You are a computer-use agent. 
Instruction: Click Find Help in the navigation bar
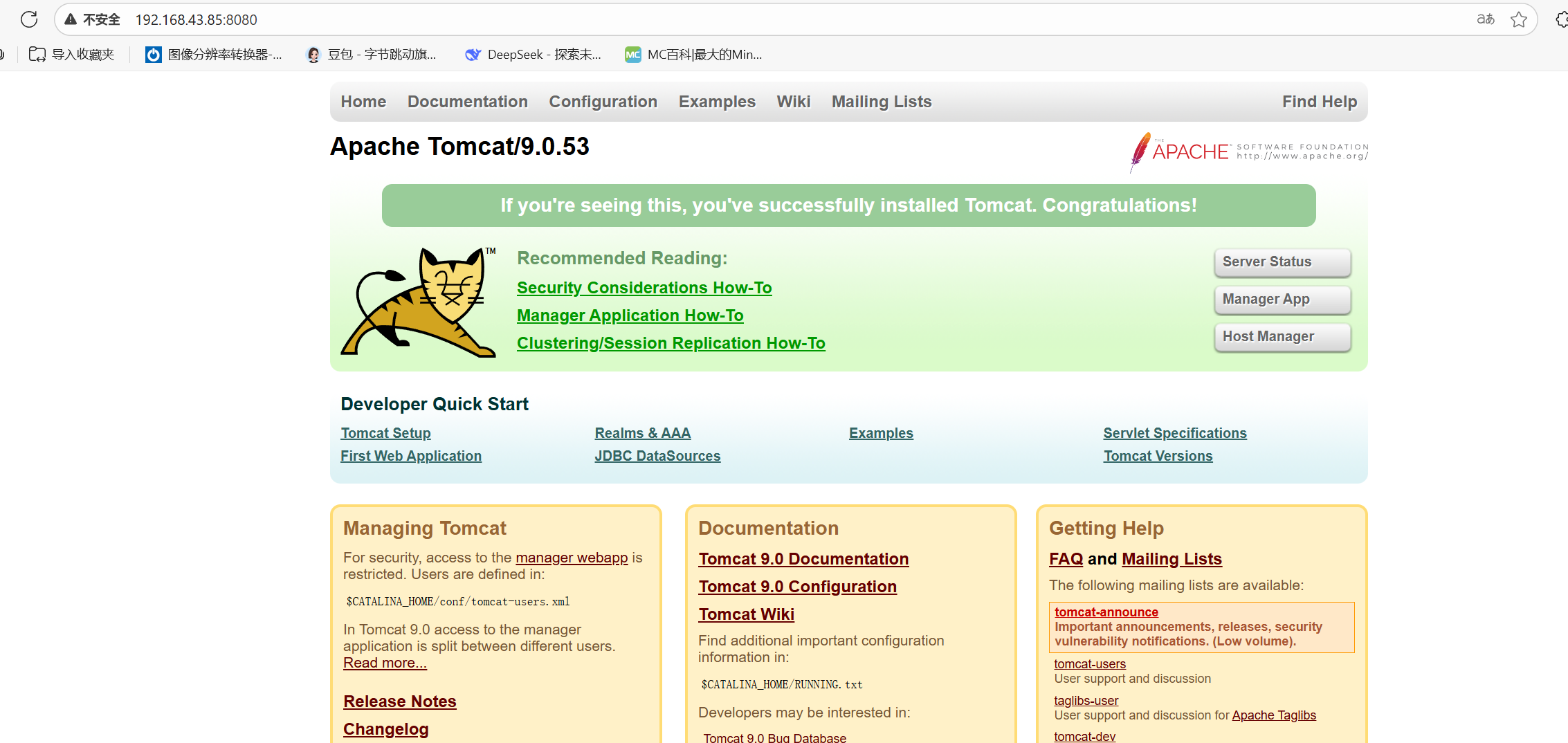(1320, 102)
